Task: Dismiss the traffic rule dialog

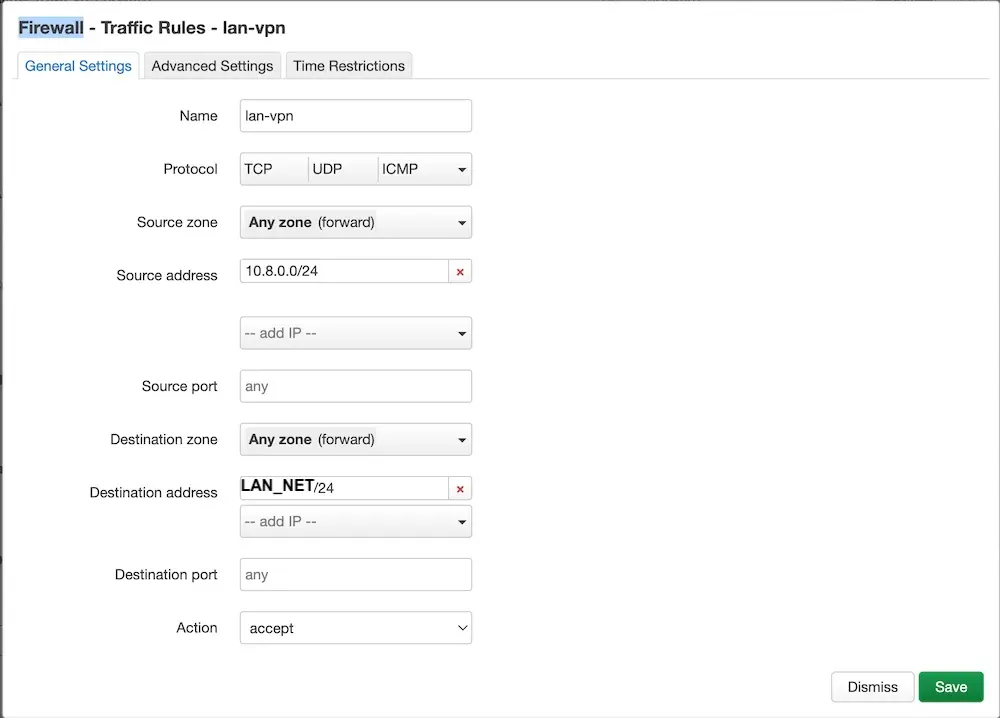Action: [x=872, y=687]
